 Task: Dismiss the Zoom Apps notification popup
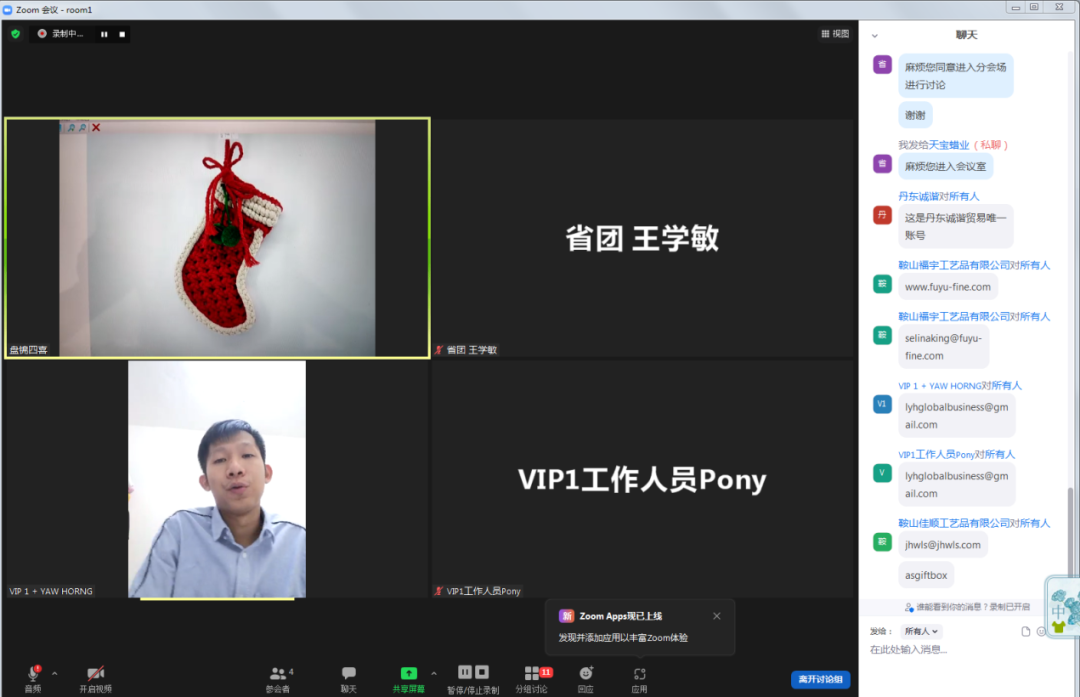(x=716, y=616)
